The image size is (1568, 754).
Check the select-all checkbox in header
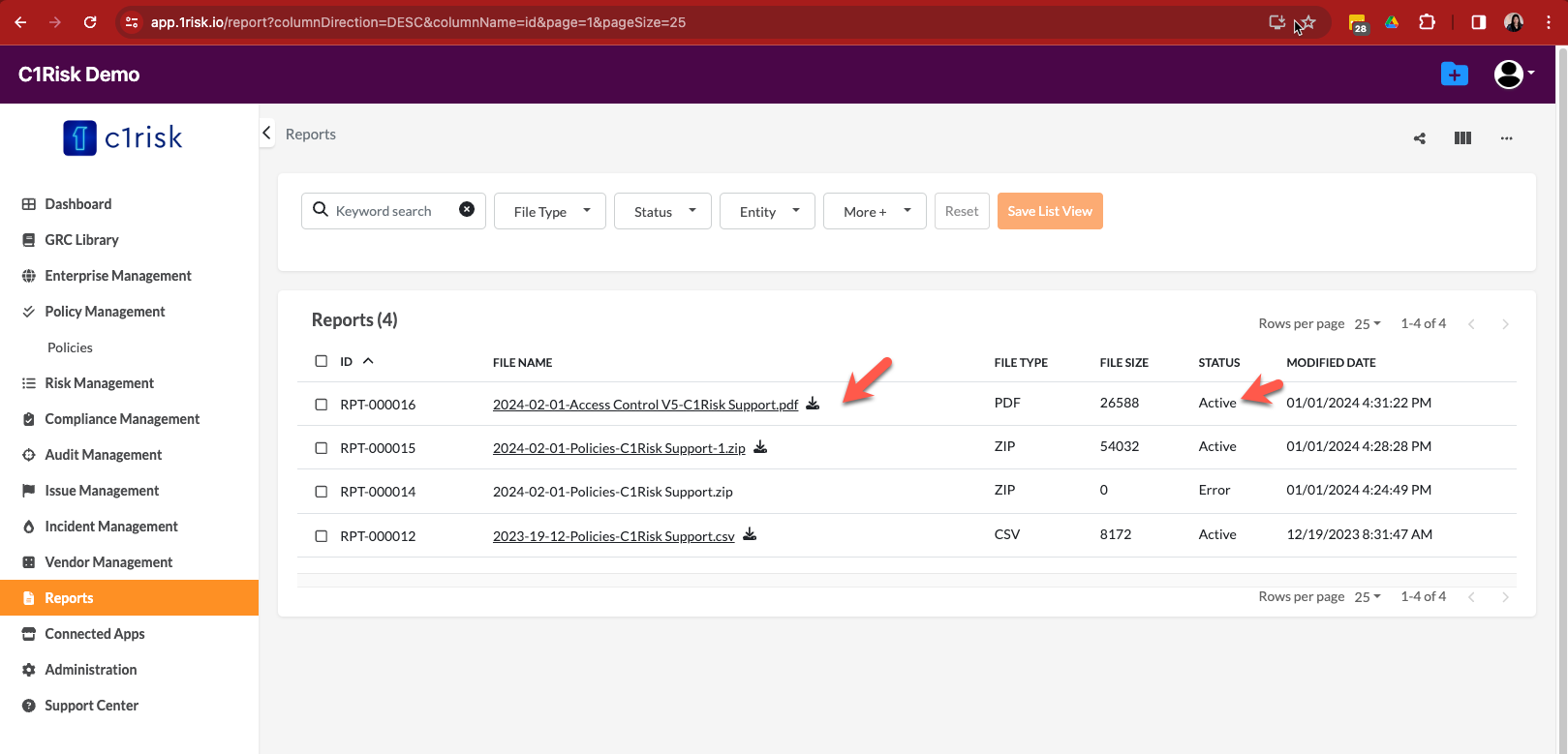(322, 361)
